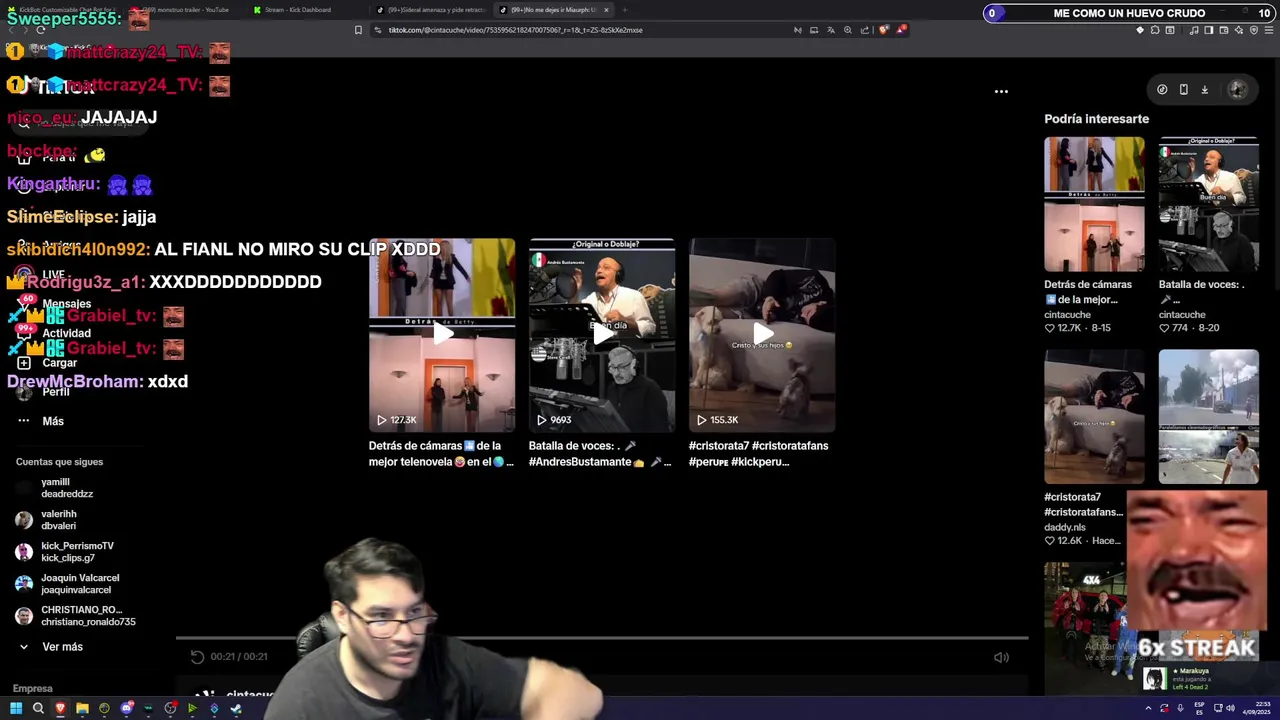
Task: Open Windows taskbar search
Action: (38, 708)
